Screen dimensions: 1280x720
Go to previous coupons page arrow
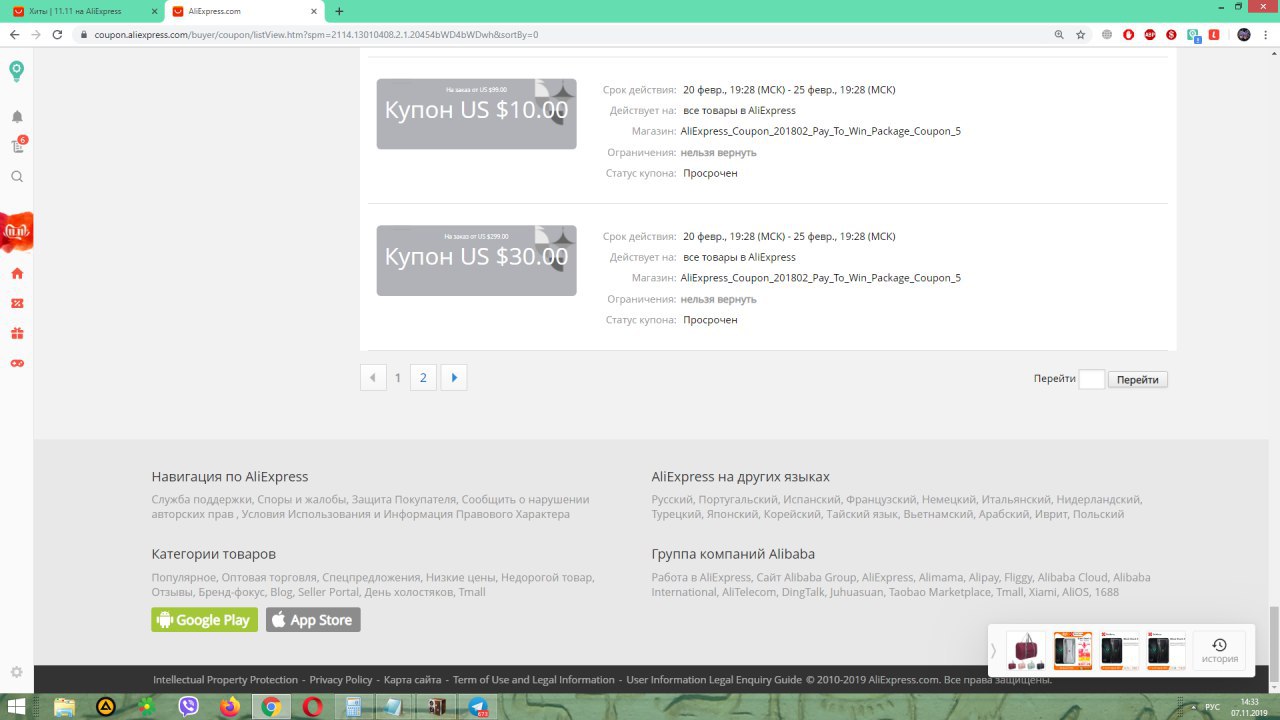[373, 378]
